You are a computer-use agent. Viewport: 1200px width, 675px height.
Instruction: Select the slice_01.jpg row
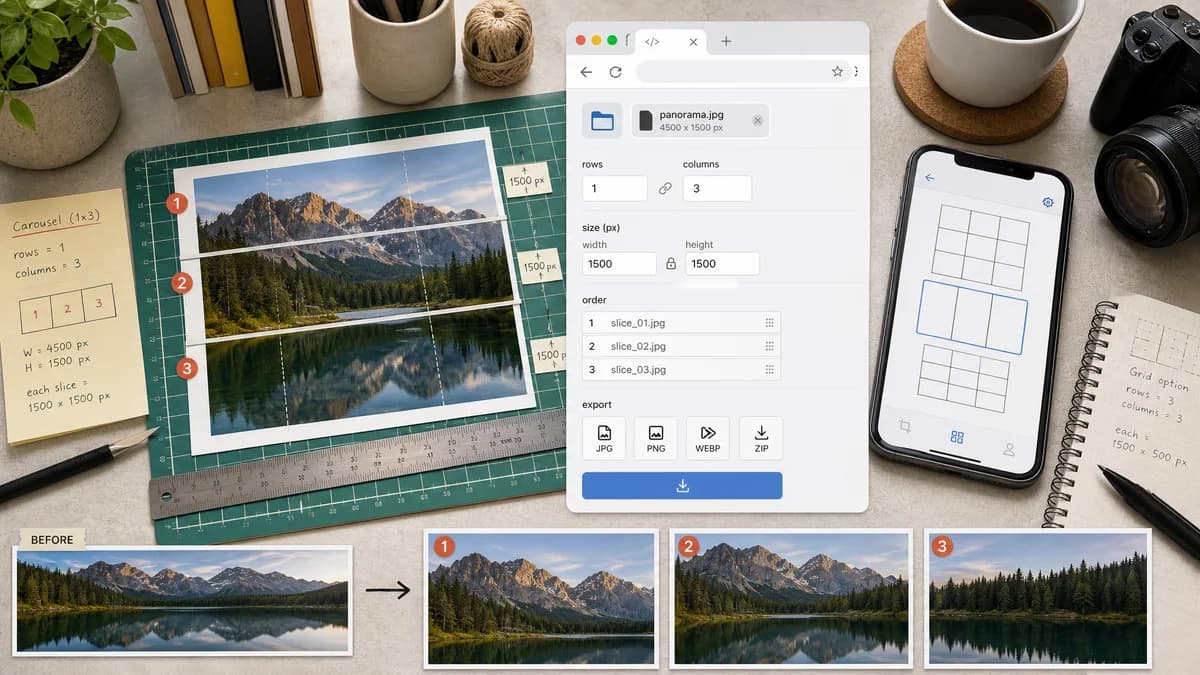pyautogui.click(x=681, y=323)
